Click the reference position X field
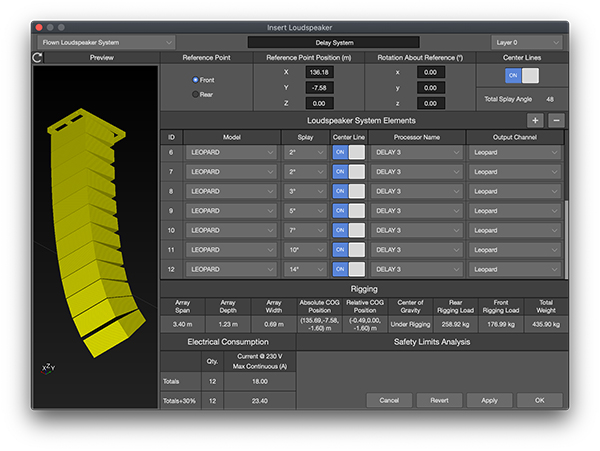The image size is (600, 451). (x=319, y=72)
